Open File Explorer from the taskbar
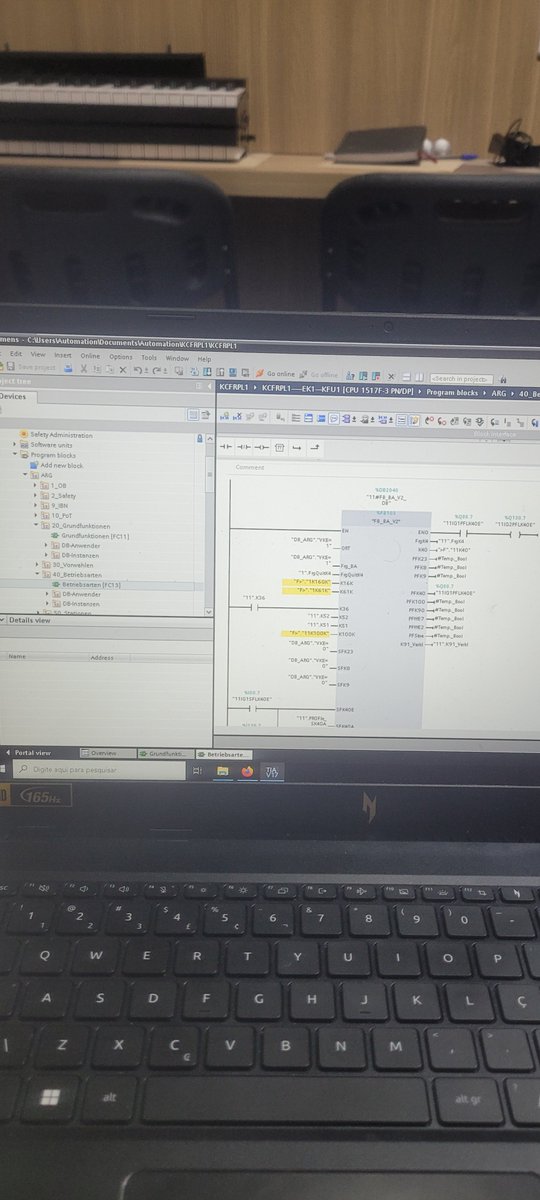540x1200 pixels. (x=222, y=771)
